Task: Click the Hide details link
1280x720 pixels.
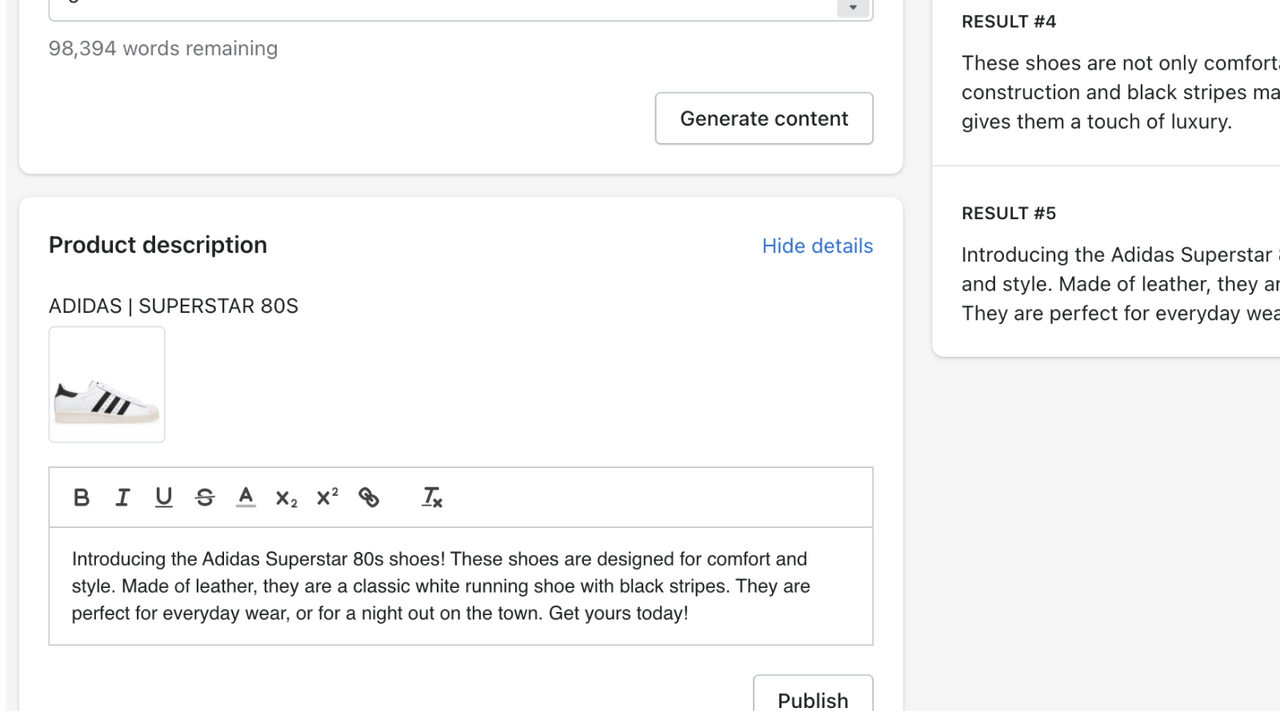Action: (817, 246)
